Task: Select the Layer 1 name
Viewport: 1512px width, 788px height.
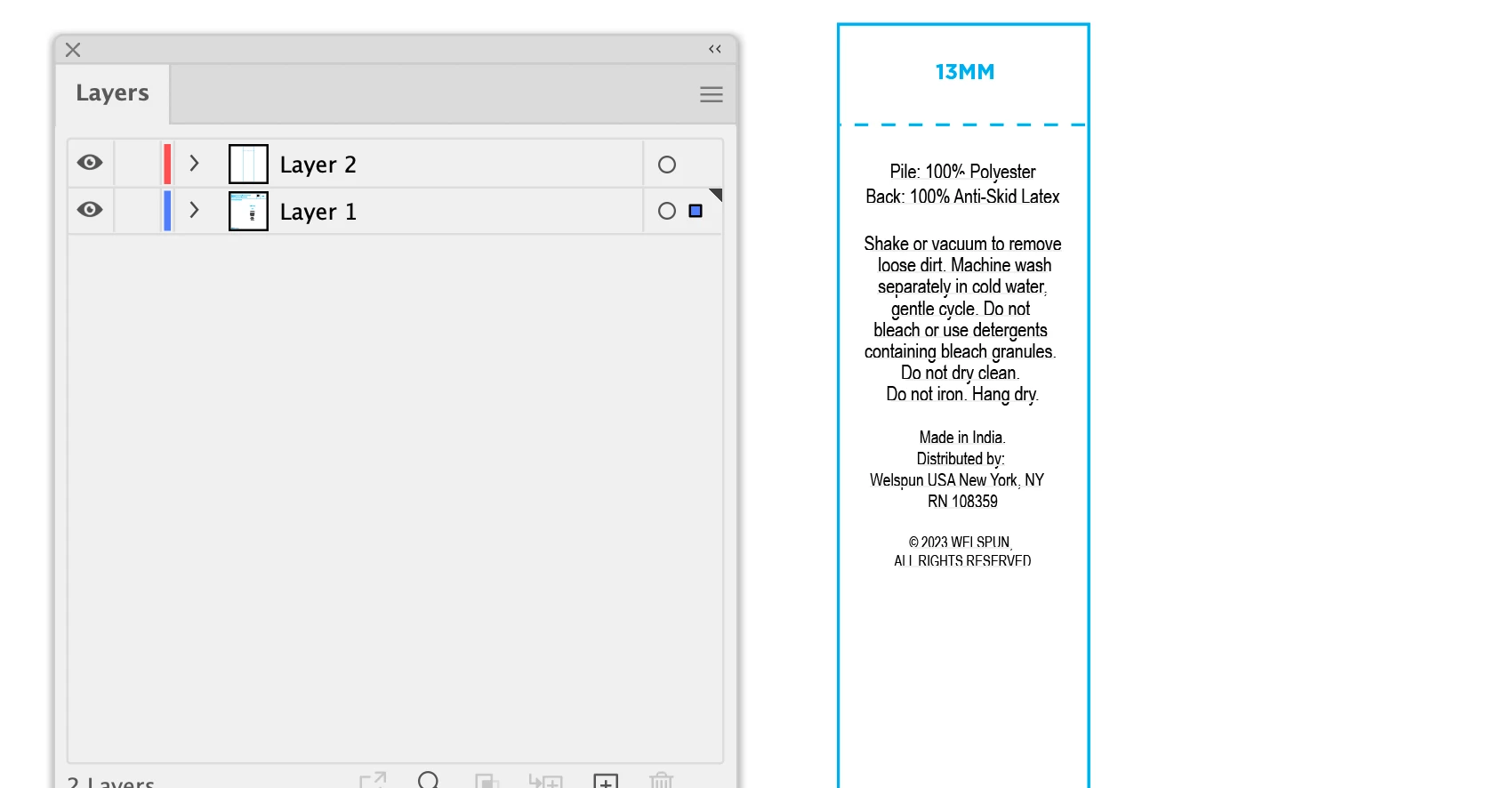Action: [x=318, y=212]
